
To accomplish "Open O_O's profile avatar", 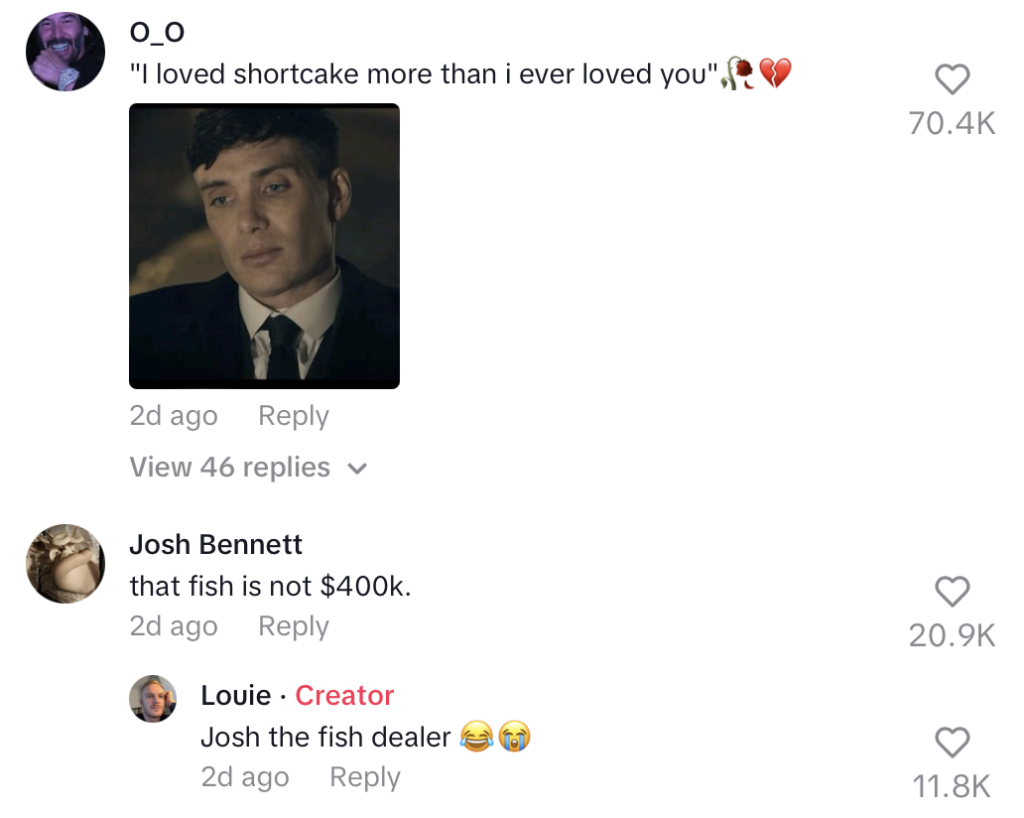I will pos(65,52).
